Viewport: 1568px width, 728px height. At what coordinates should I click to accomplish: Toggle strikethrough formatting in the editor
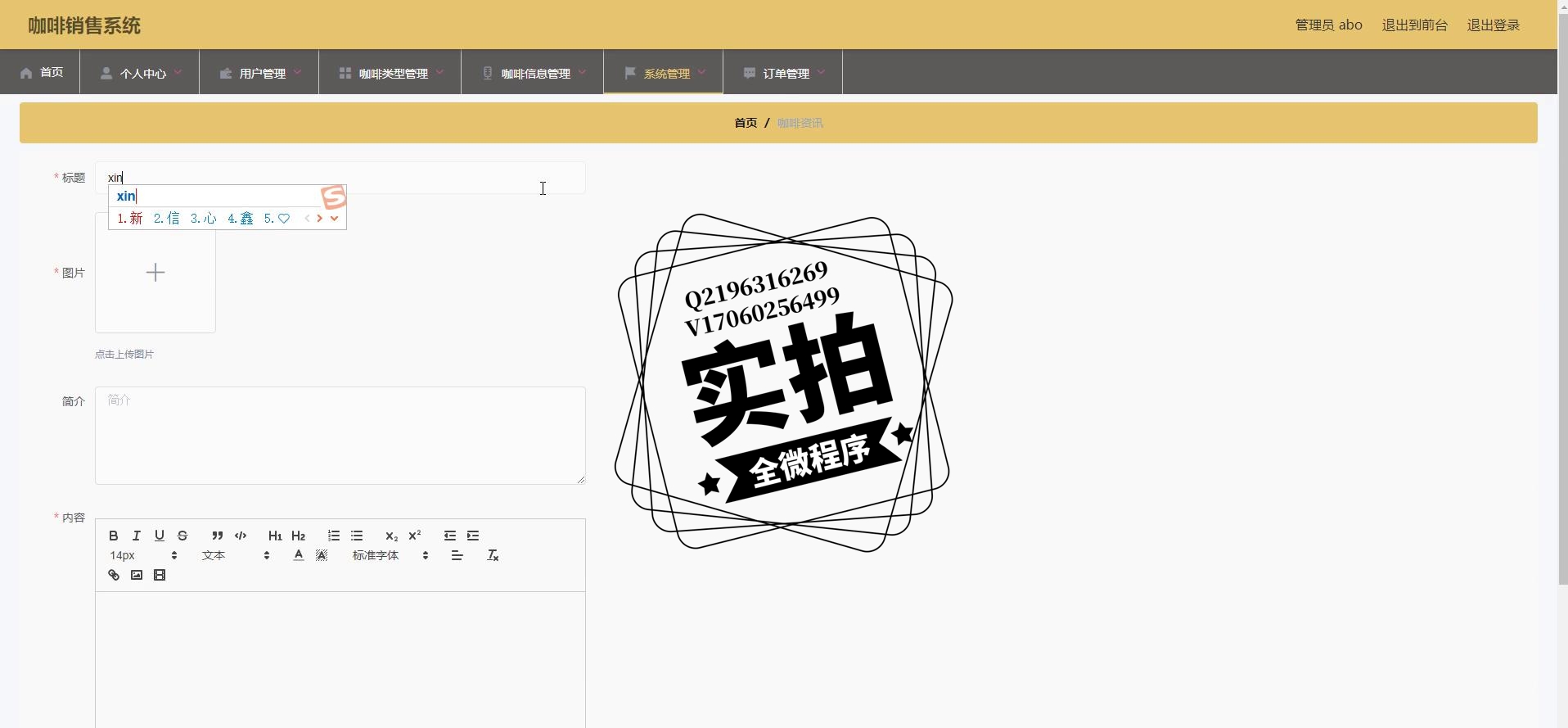pyautogui.click(x=182, y=536)
